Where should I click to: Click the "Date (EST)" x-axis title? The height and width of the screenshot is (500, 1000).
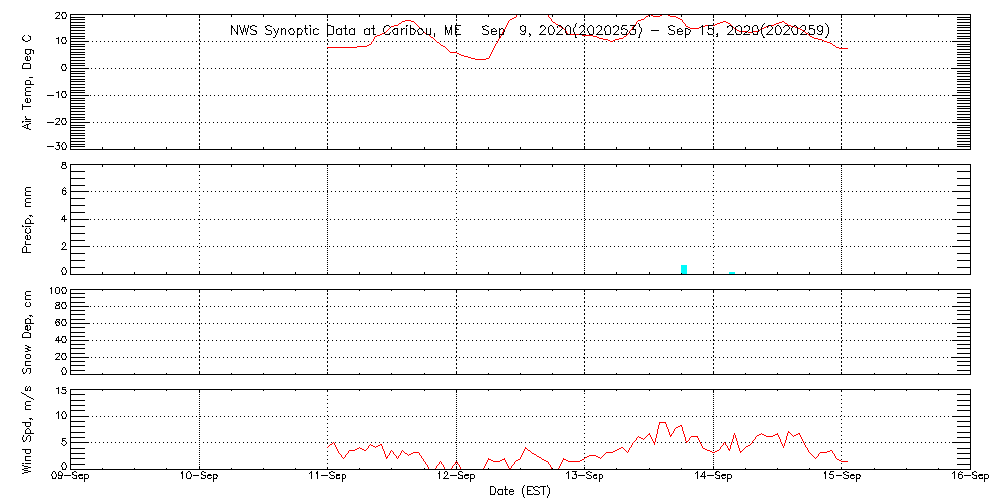click(519, 490)
